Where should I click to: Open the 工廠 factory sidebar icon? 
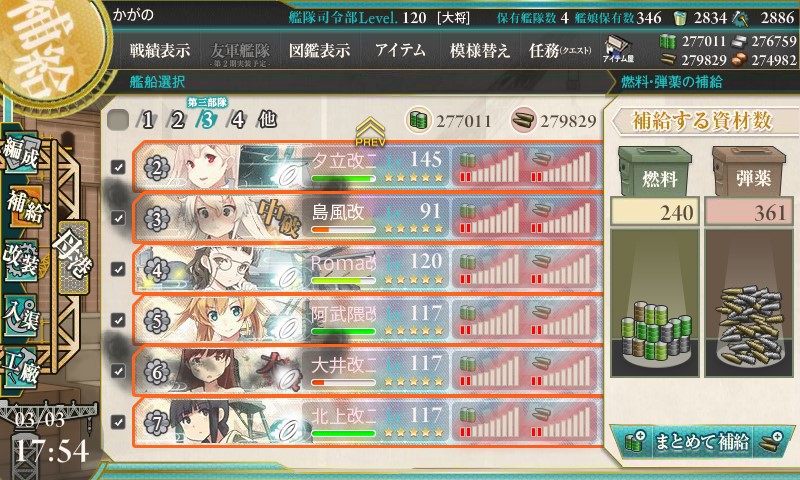pos(21,369)
